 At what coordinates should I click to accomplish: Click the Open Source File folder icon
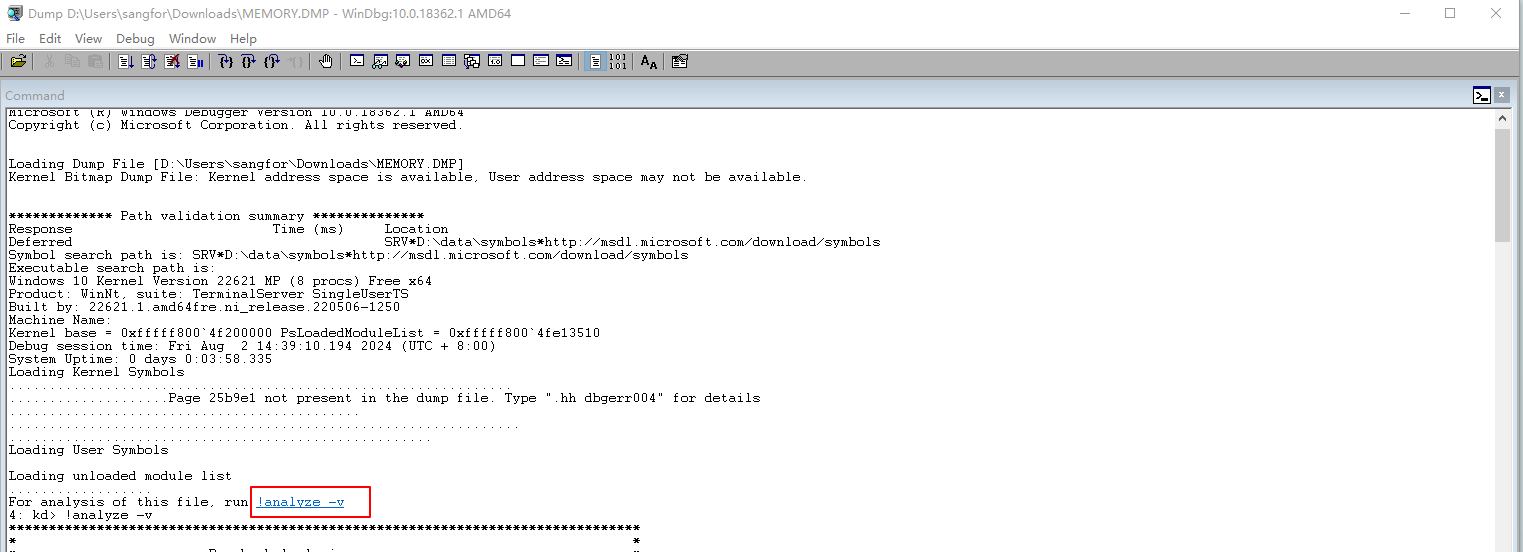(x=18, y=62)
